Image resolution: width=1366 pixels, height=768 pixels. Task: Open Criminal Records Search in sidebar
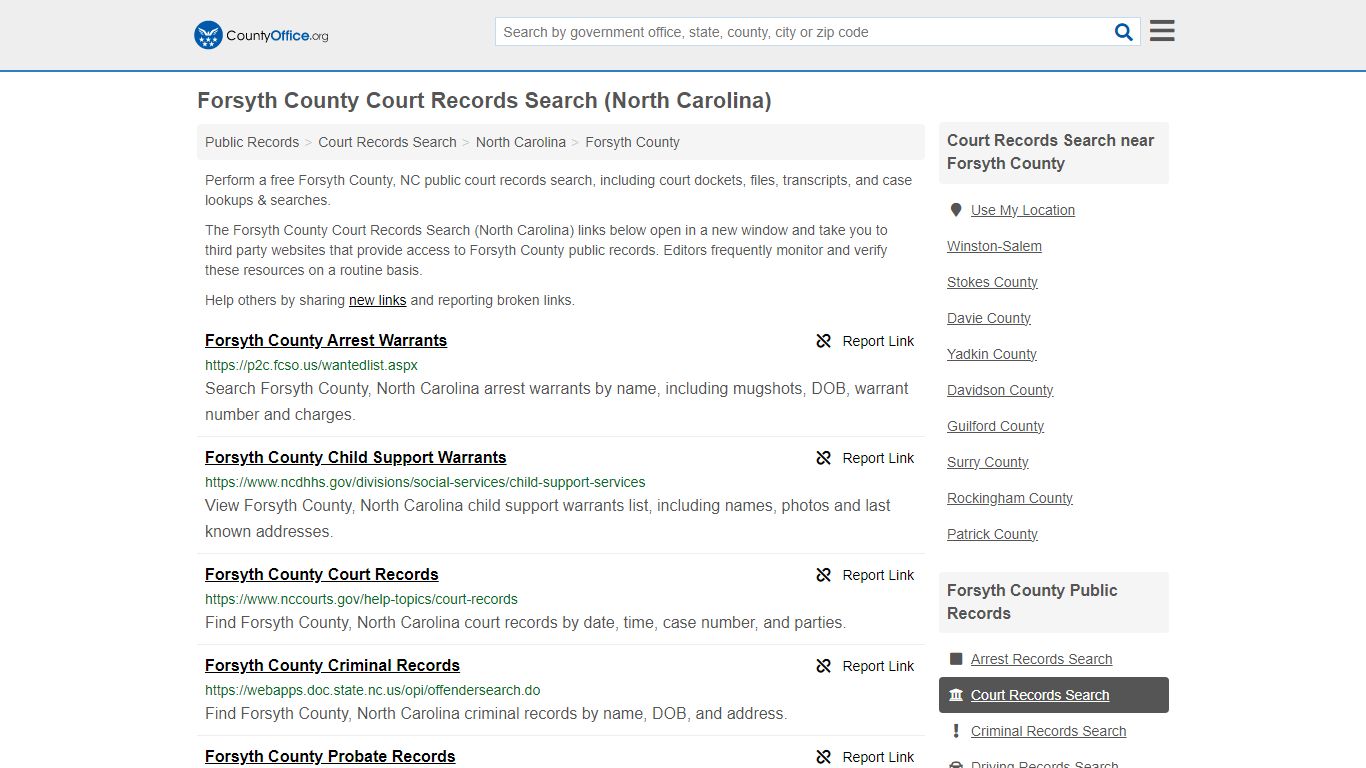(1048, 731)
